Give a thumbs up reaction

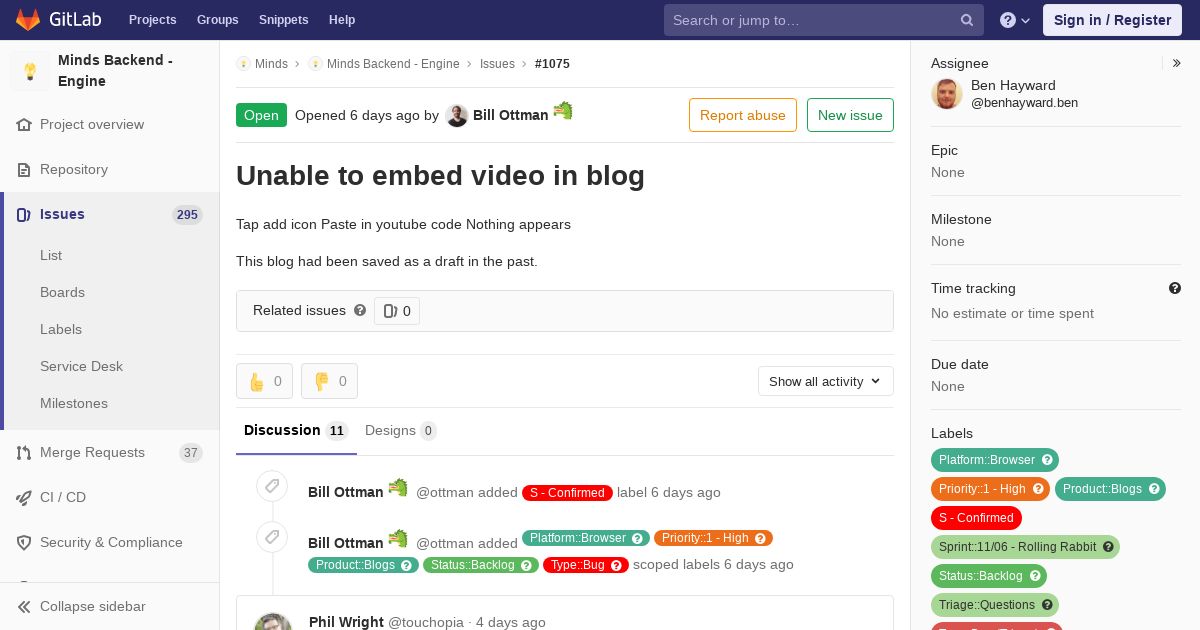[x=264, y=381]
